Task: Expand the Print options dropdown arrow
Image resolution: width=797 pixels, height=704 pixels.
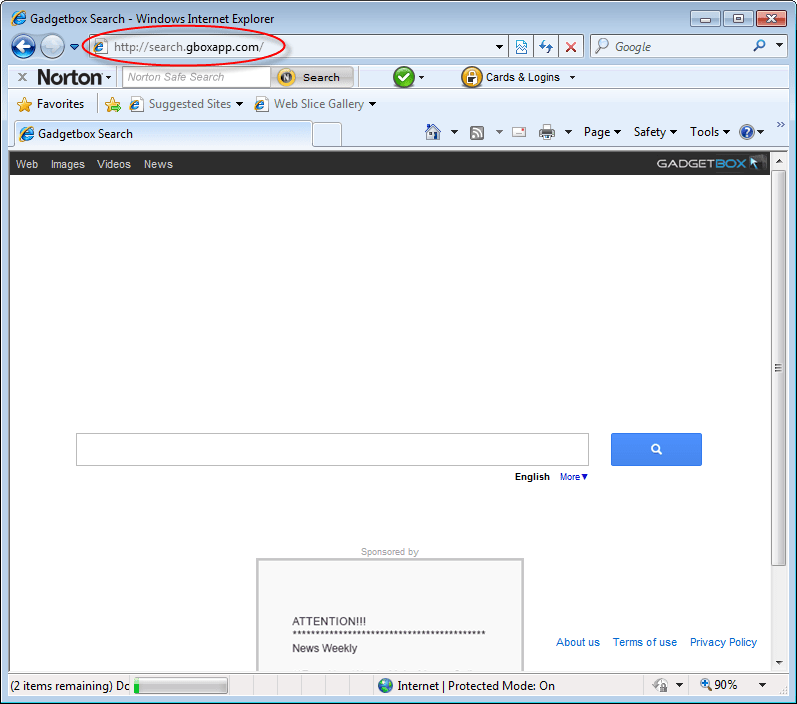Action: [x=568, y=132]
